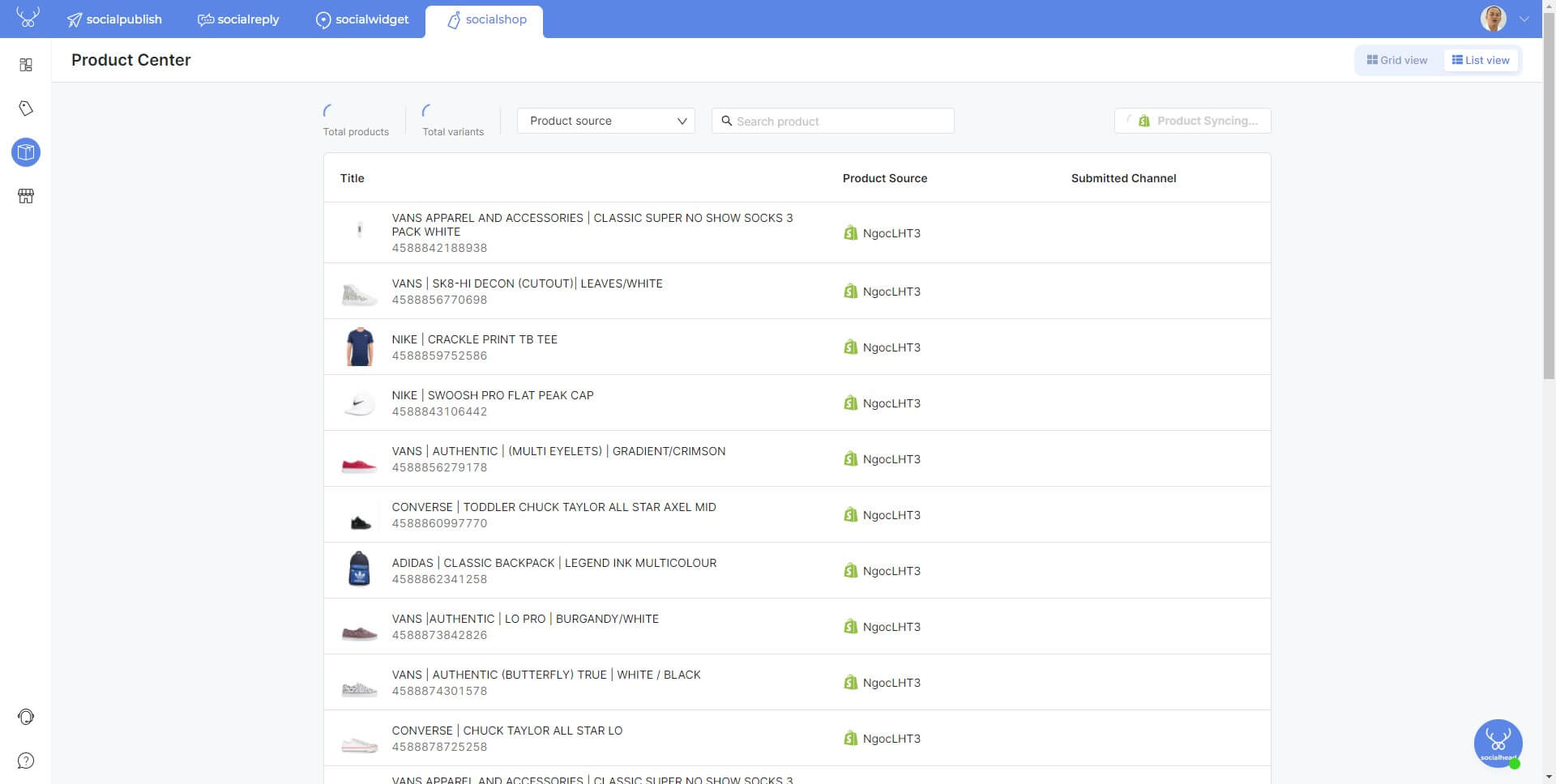
Task: Open the dashboard sidebar icon
Action: tap(26, 65)
